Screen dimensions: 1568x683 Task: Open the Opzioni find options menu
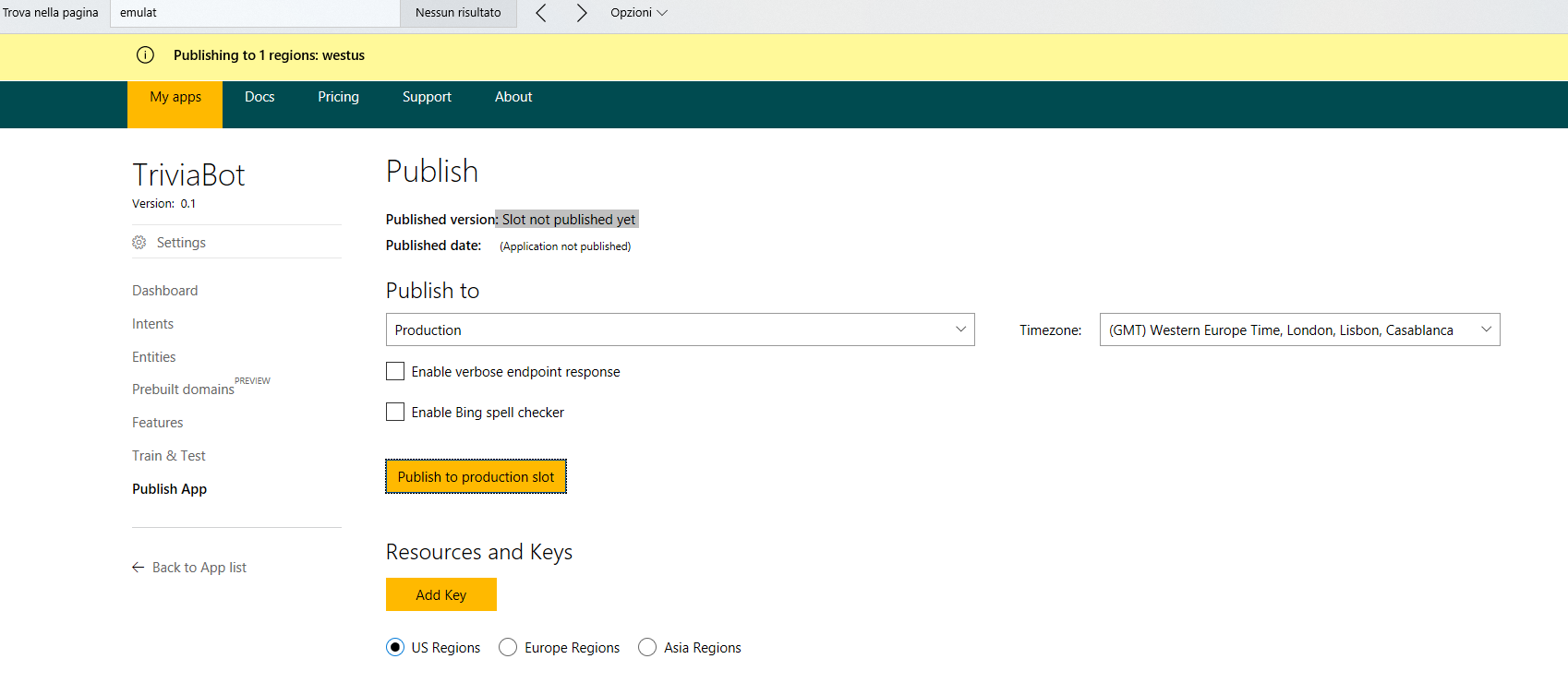(638, 13)
